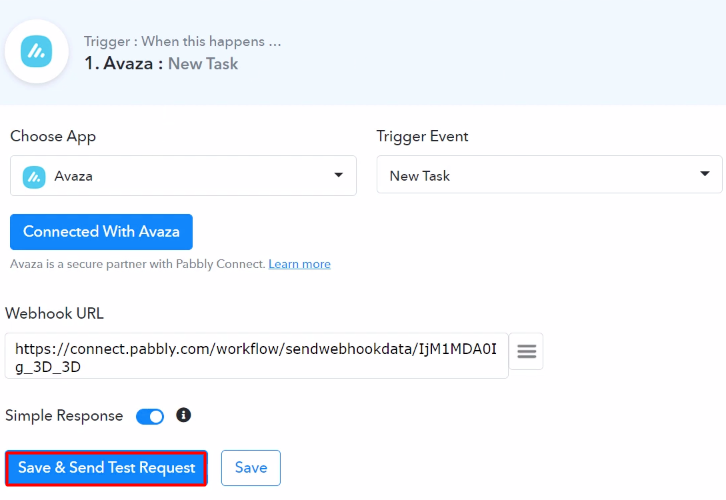
Task: Click the Simple Response label
Action: tap(64, 416)
